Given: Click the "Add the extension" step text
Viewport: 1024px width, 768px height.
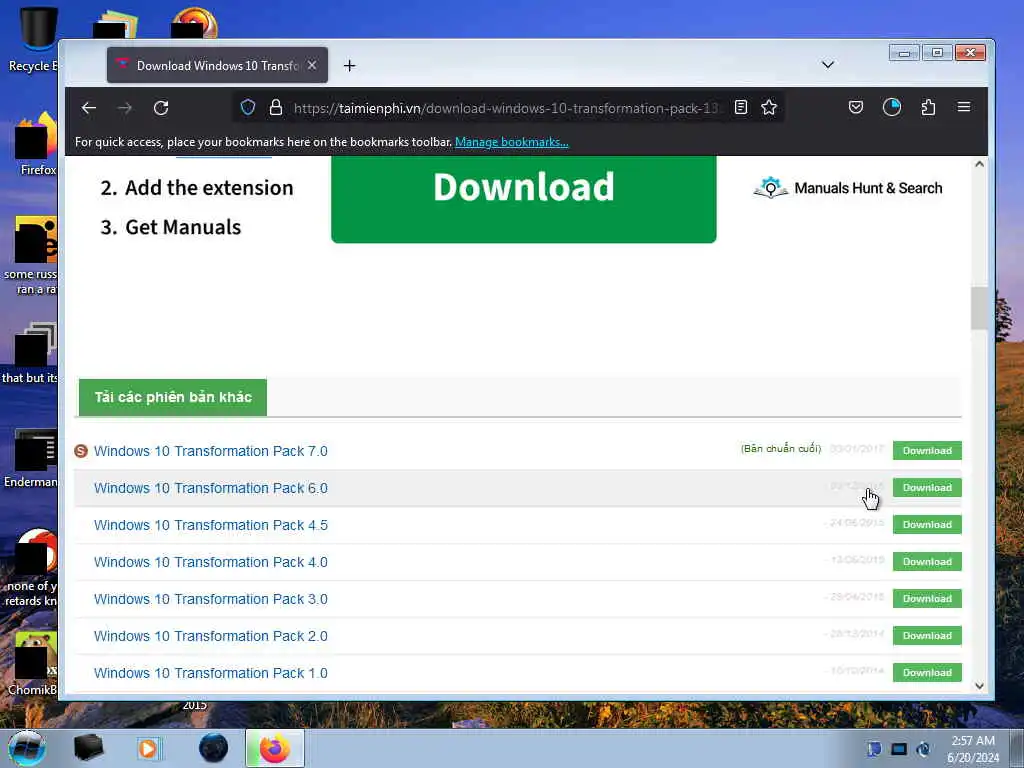Looking at the screenshot, I should click(209, 188).
